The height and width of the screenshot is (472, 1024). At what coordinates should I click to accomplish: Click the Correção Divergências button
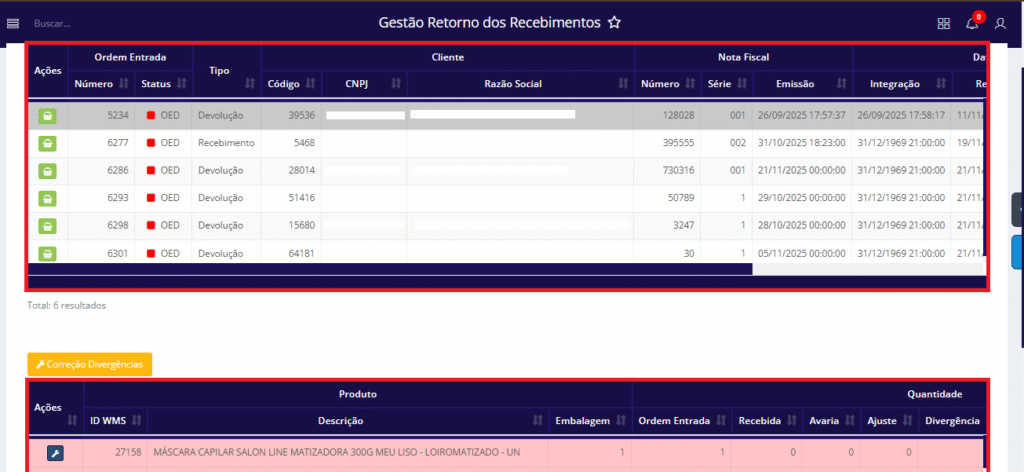pos(90,364)
